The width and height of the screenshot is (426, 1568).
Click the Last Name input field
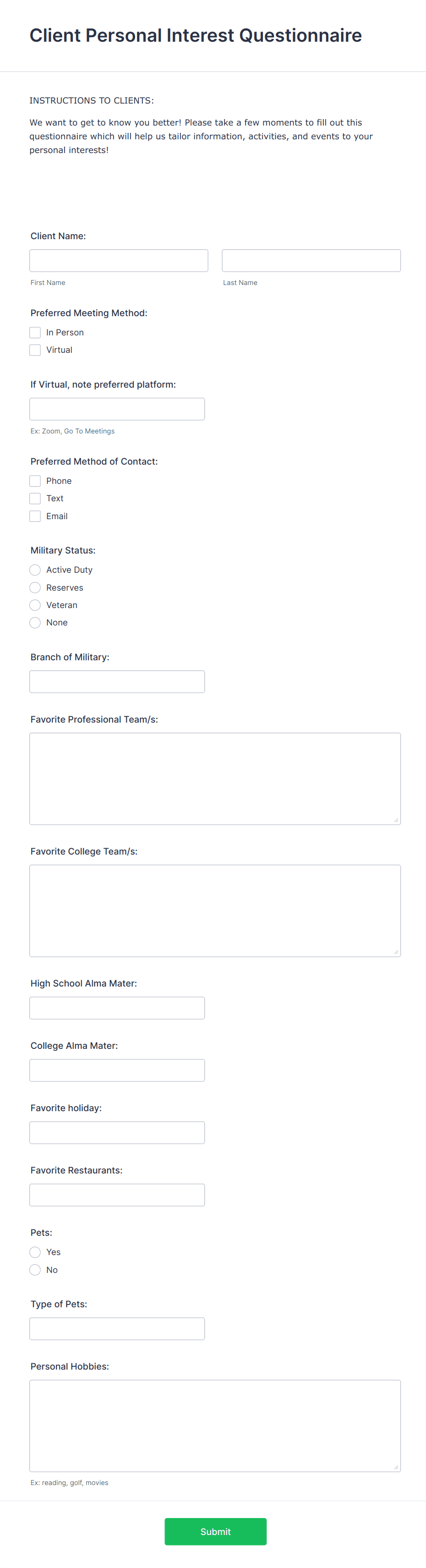pos(311,260)
